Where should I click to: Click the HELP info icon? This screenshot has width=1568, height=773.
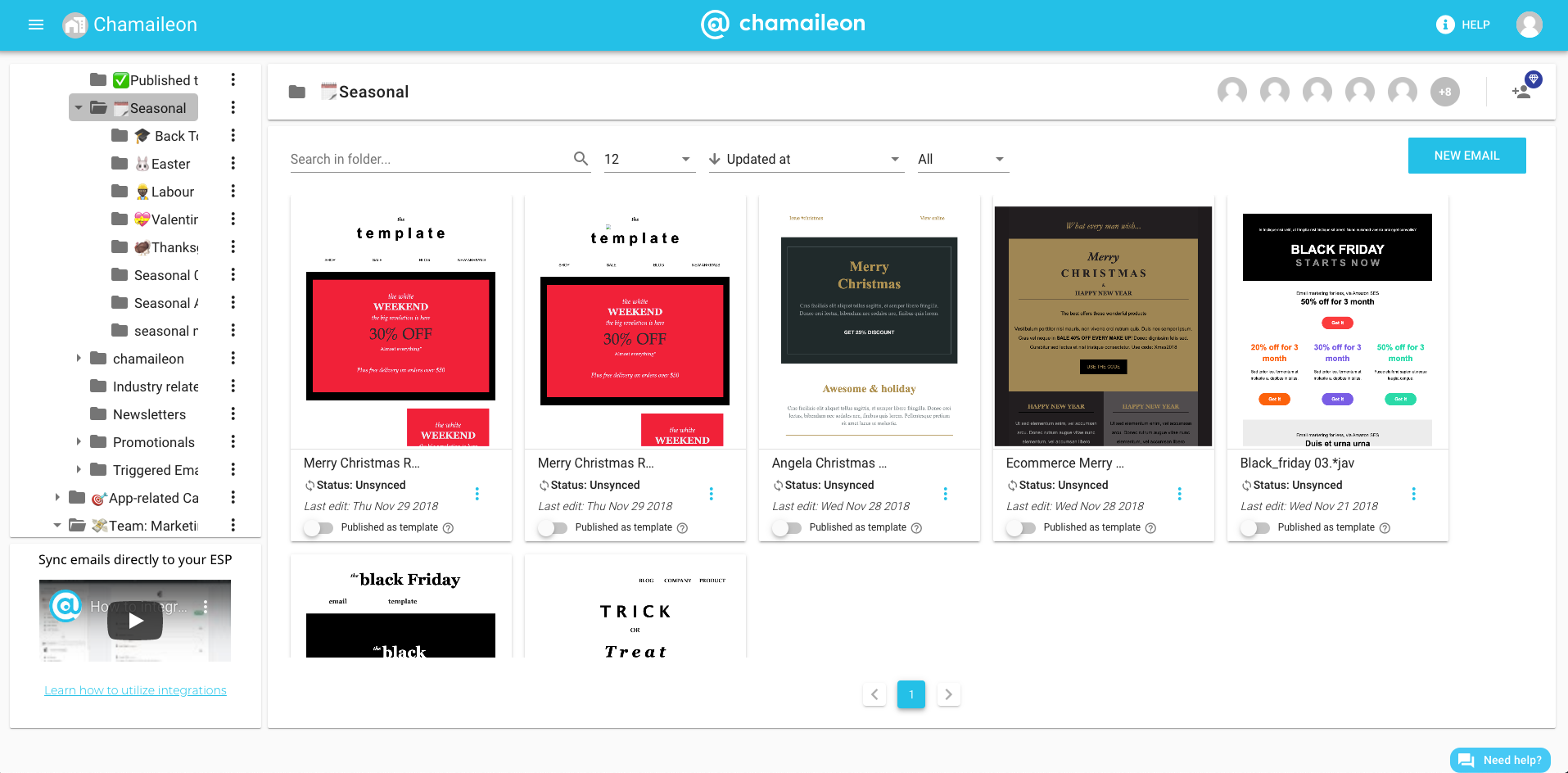1444,25
